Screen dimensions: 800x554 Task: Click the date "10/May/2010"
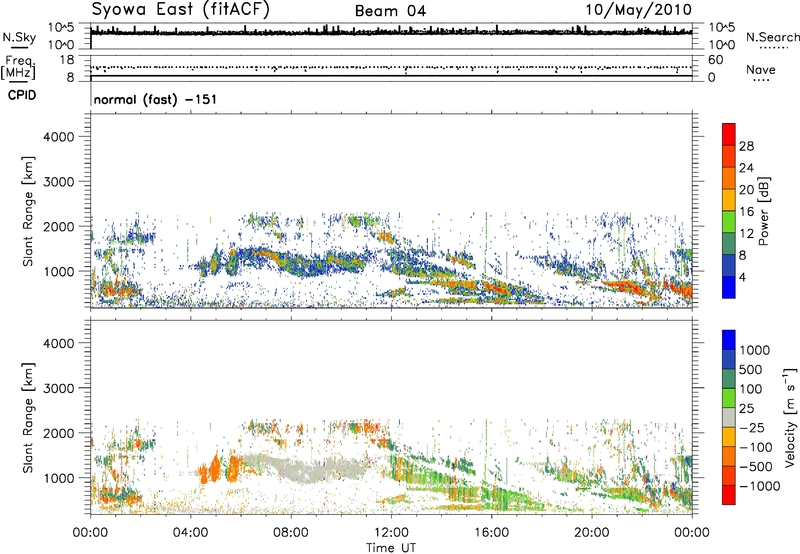(x=639, y=10)
